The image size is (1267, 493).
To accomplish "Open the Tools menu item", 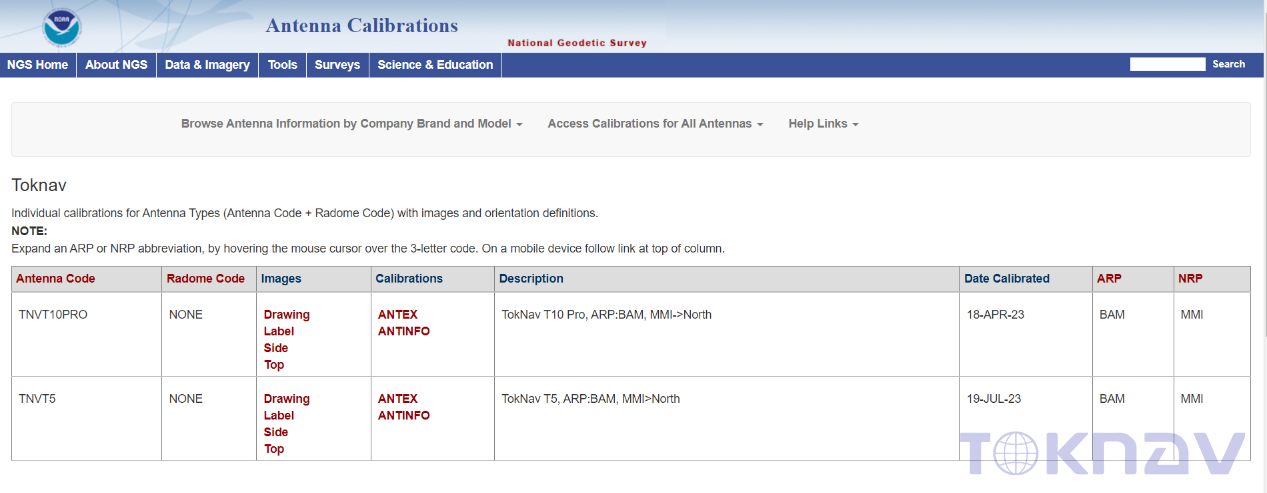I will click(x=282, y=65).
